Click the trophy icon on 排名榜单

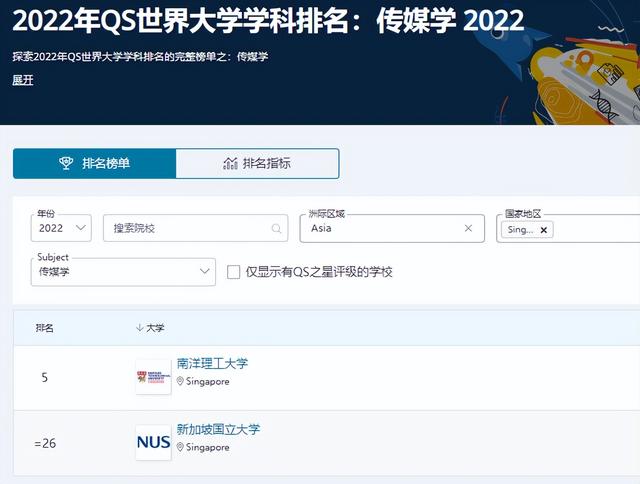[66, 164]
